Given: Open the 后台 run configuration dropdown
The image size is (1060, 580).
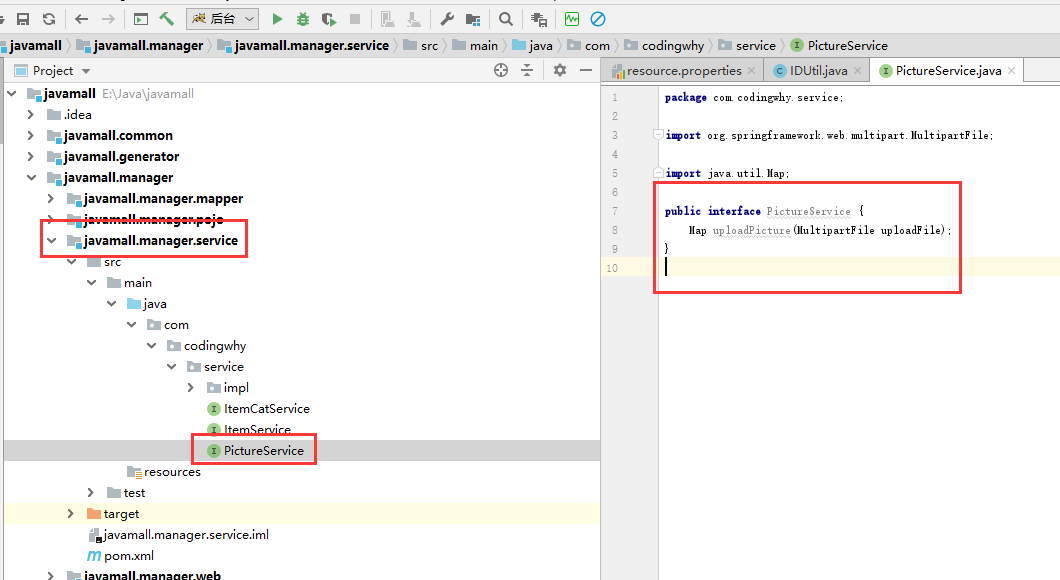Looking at the screenshot, I should 222,19.
